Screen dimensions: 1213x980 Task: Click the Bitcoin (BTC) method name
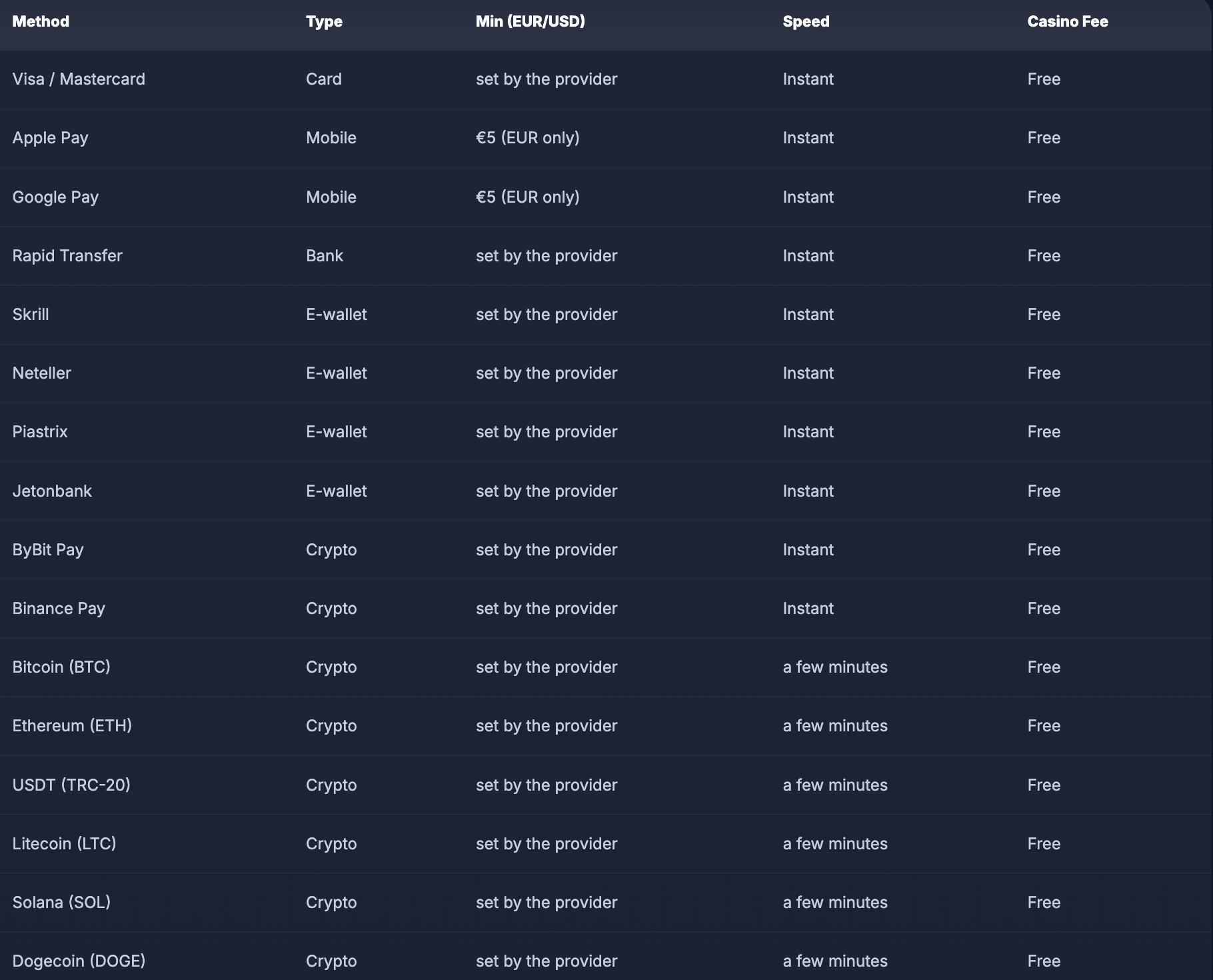coord(61,667)
